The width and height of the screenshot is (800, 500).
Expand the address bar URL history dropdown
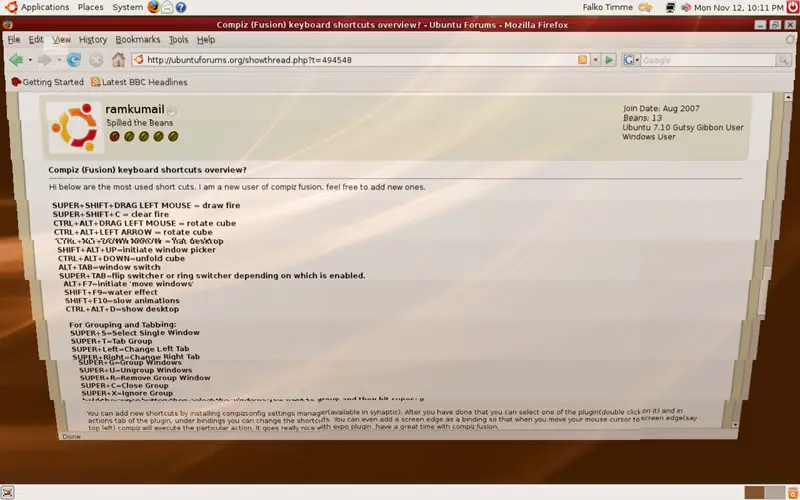point(595,60)
